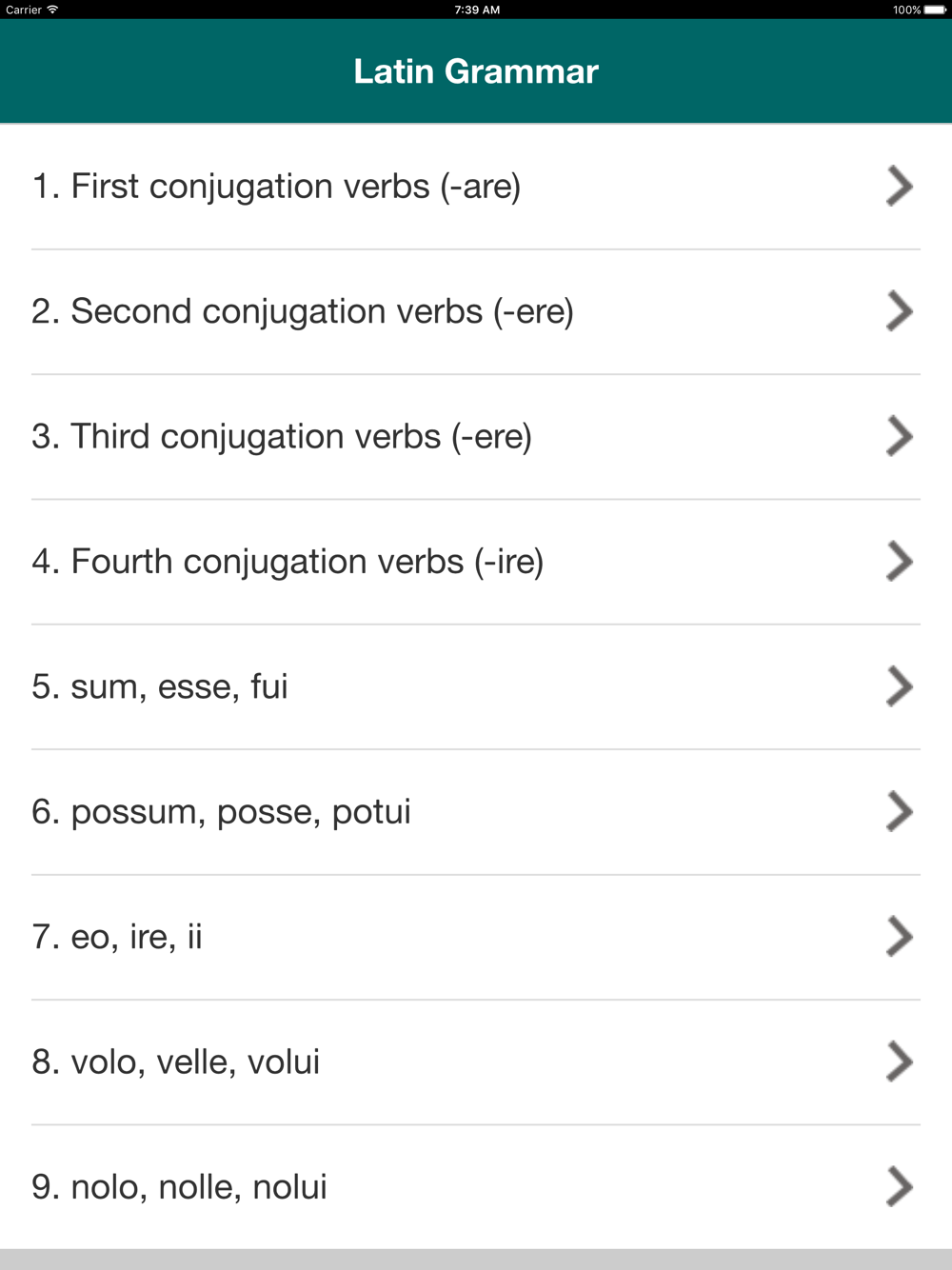
Task: Tap chevron beside Third conjugation verbs
Action: [x=900, y=436]
